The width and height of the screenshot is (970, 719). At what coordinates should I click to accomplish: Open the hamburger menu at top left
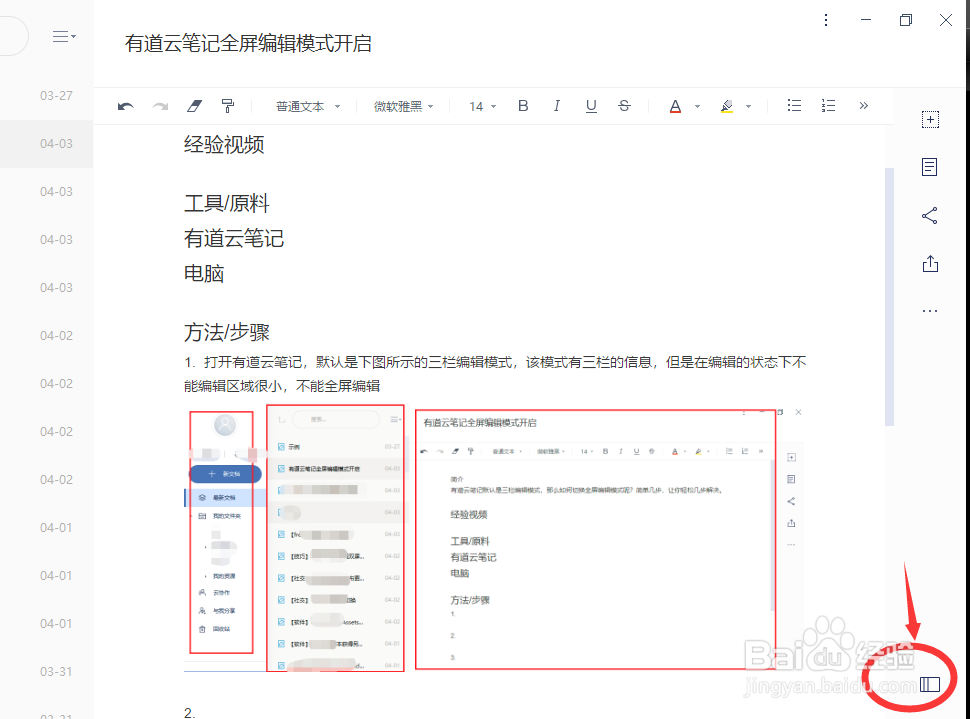tap(60, 35)
